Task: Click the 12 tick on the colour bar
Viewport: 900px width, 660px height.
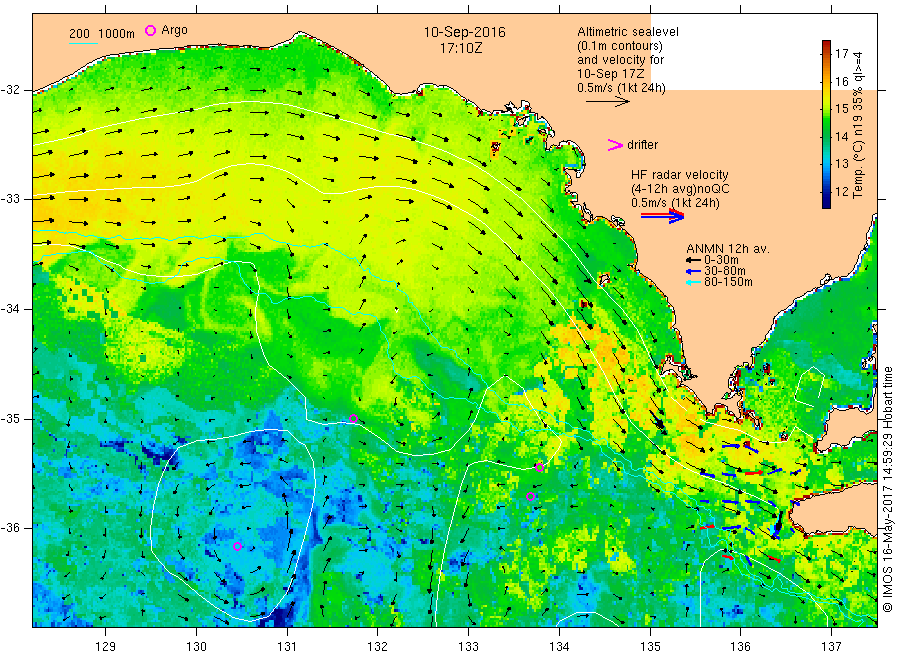Action: [x=841, y=192]
